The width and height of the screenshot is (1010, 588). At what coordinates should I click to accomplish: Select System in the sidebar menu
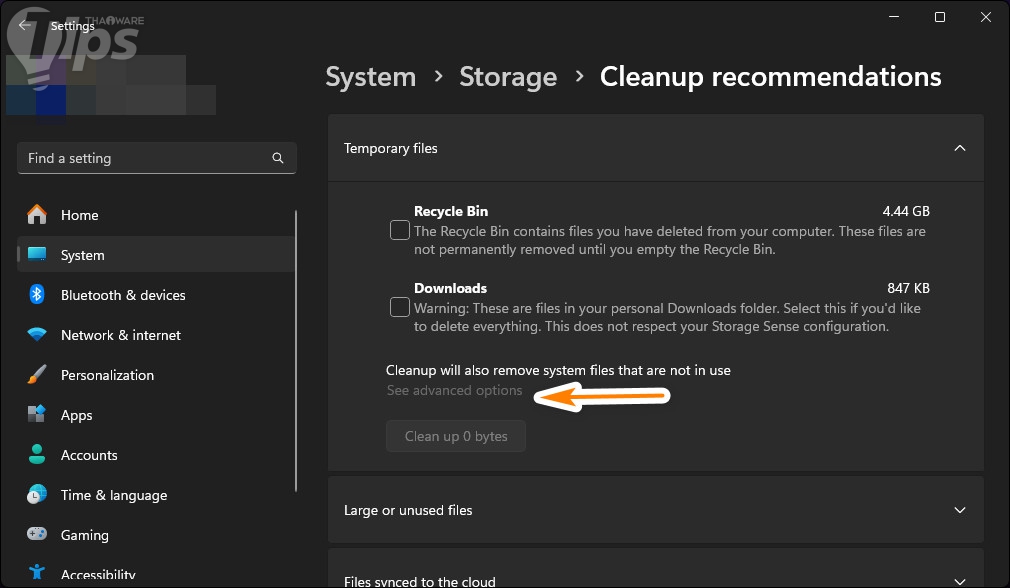coord(82,255)
